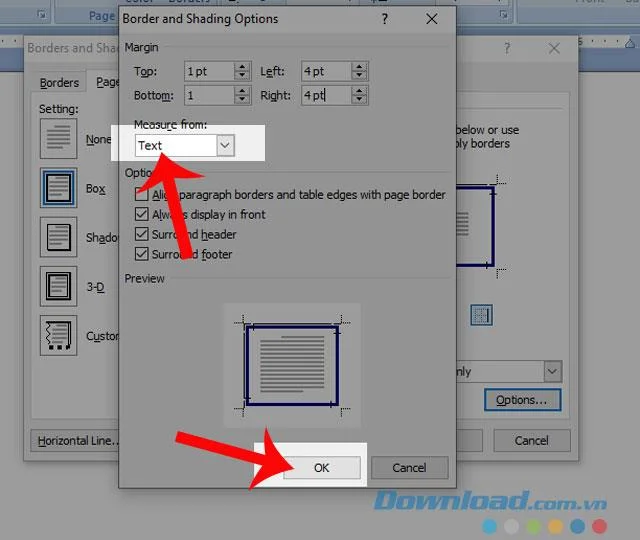The width and height of the screenshot is (640, 540).
Task: Increase Top margin with up spinner
Action: tap(242, 67)
